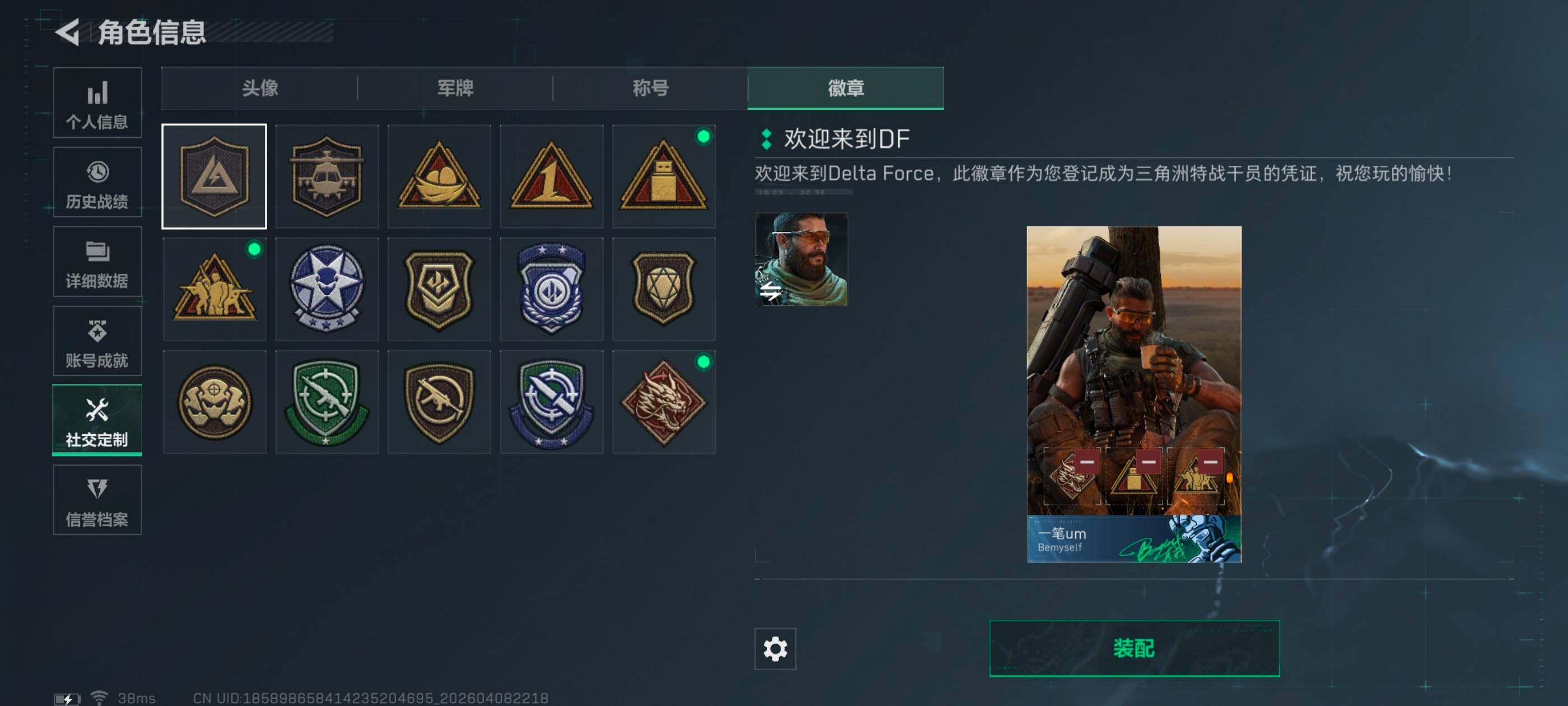Open 个人信息 sidebar section
The width and height of the screenshot is (1568, 706).
click(x=97, y=103)
